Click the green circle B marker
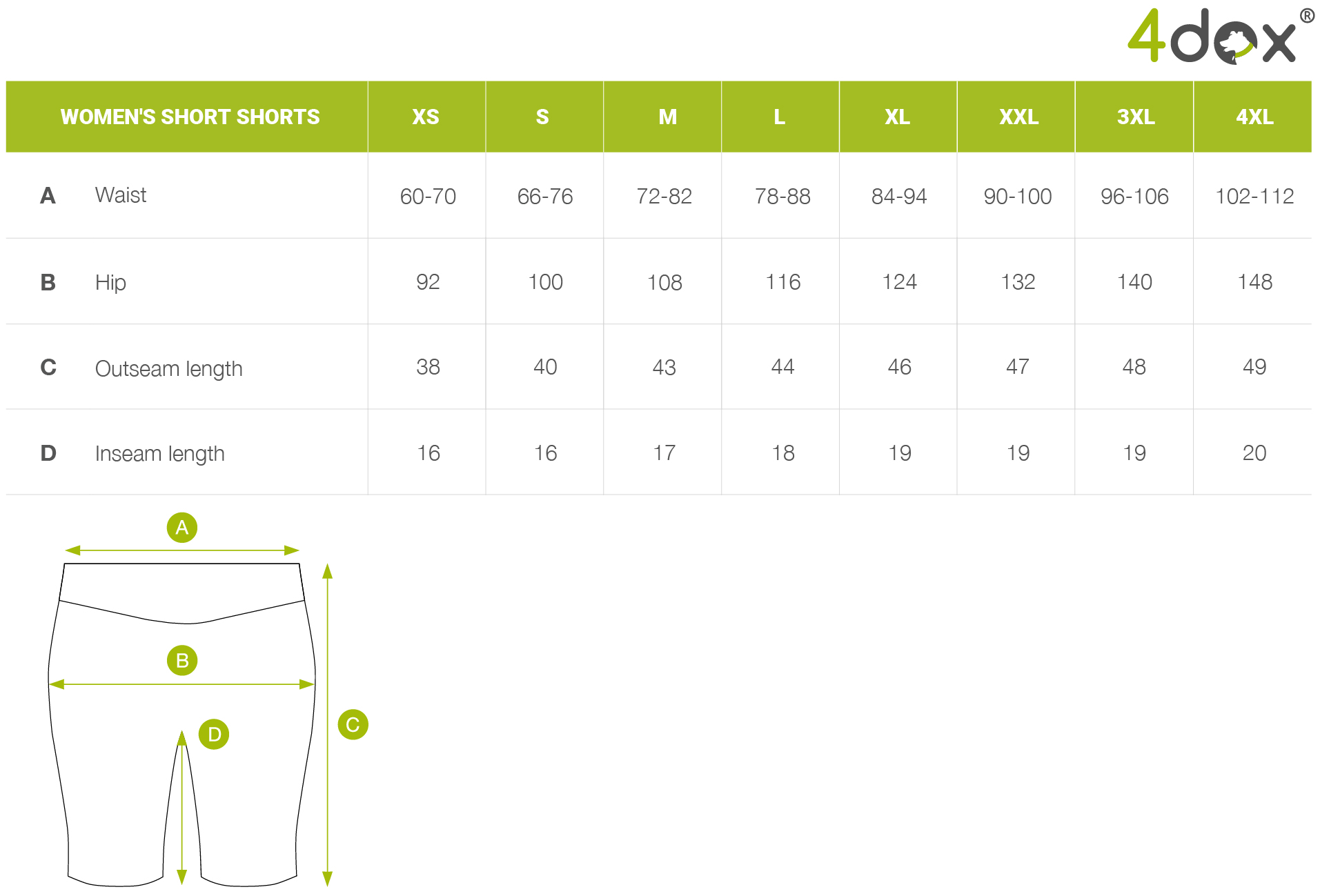The width and height of the screenshot is (1320, 896). coord(182,660)
